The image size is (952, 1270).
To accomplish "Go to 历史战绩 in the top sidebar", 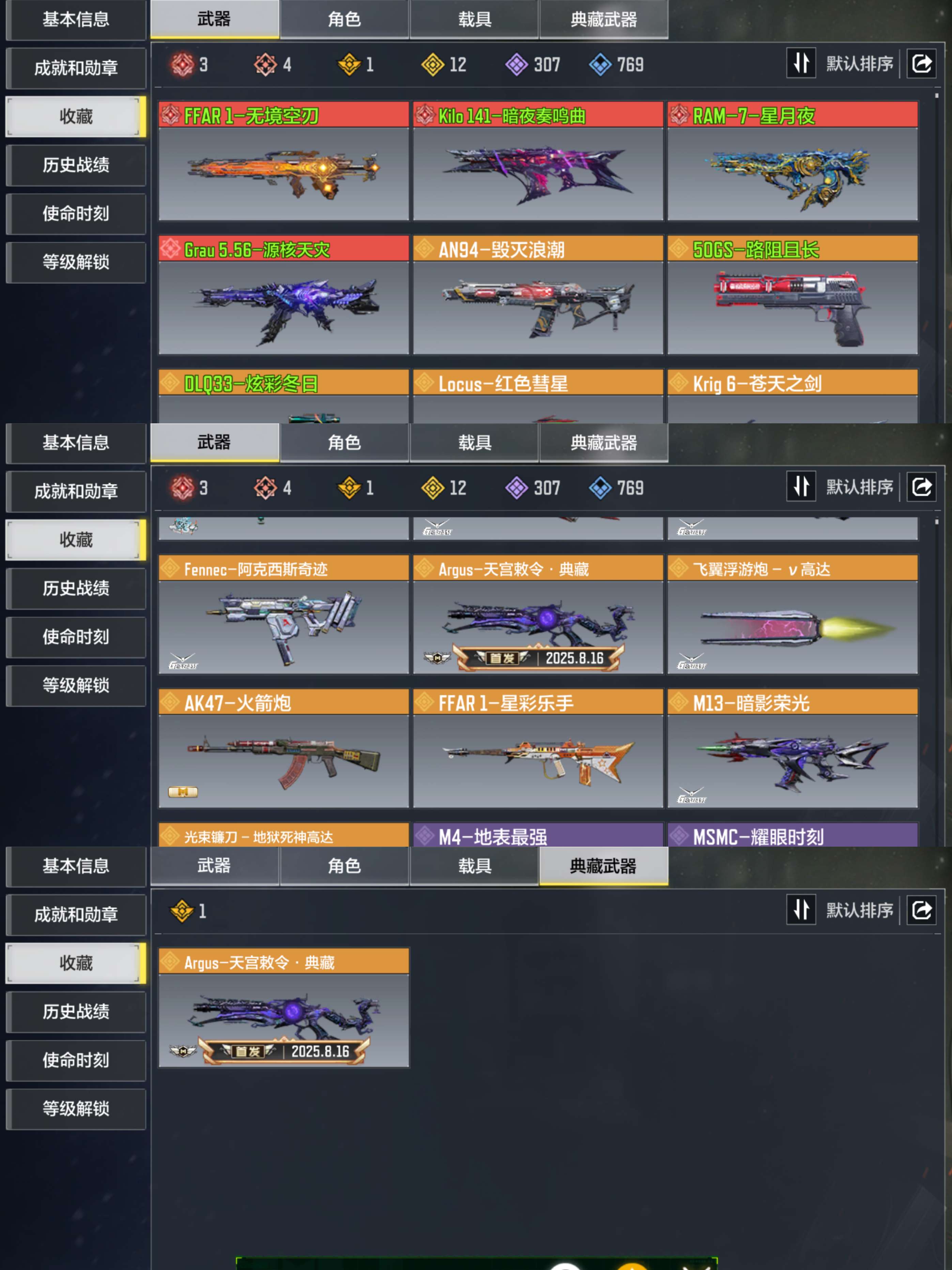I will click(x=76, y=165).
